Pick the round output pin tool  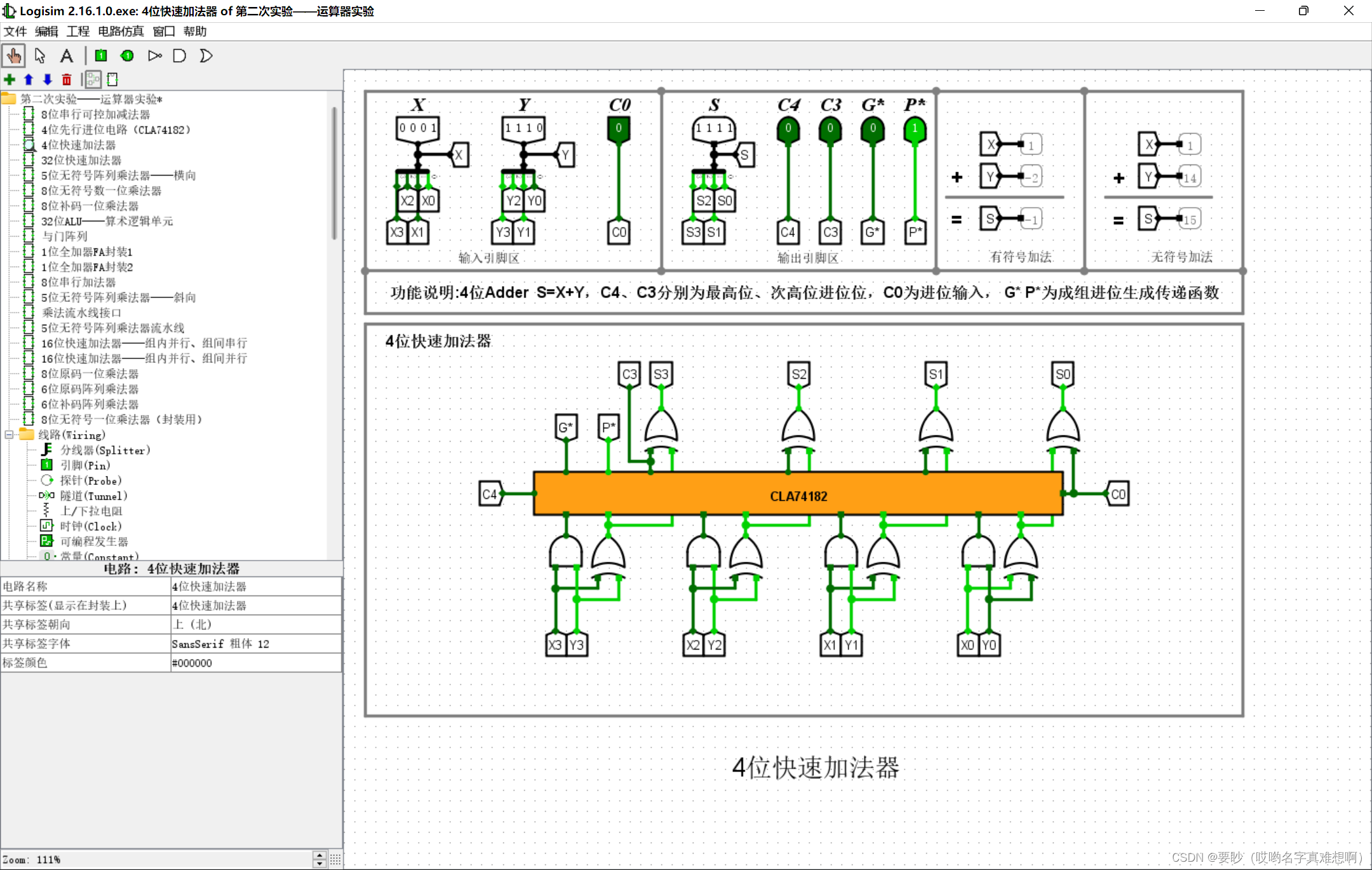point(127,56)
